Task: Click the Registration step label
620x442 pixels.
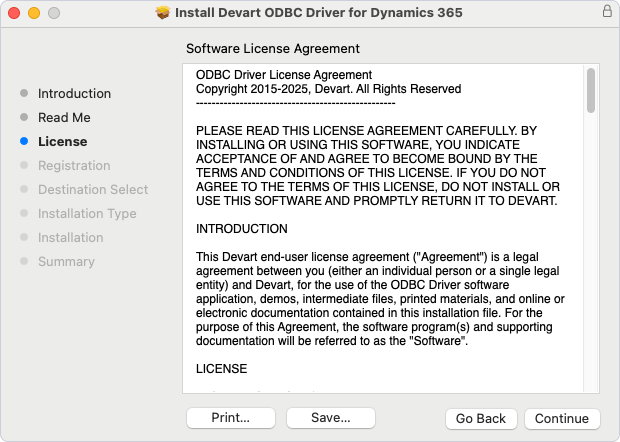Action: [74, 166]
